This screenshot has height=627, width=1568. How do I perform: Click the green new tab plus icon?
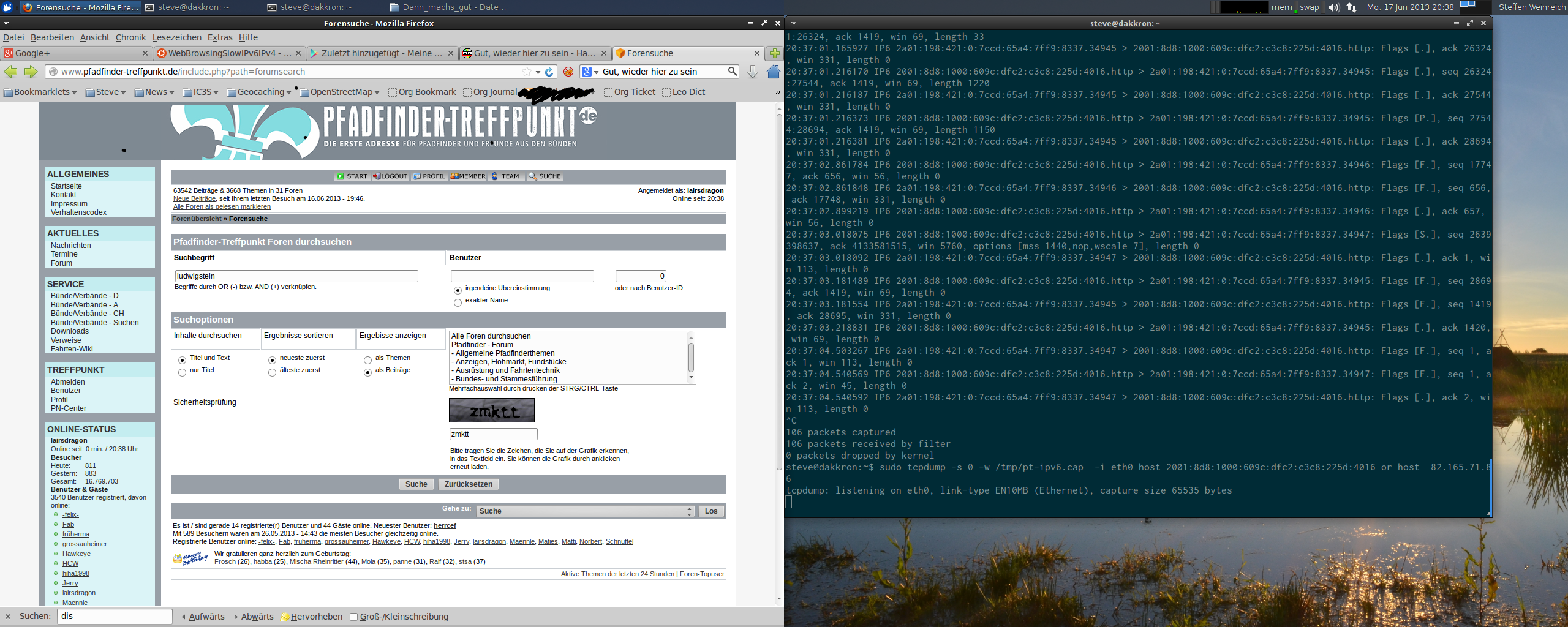[775, 53]
